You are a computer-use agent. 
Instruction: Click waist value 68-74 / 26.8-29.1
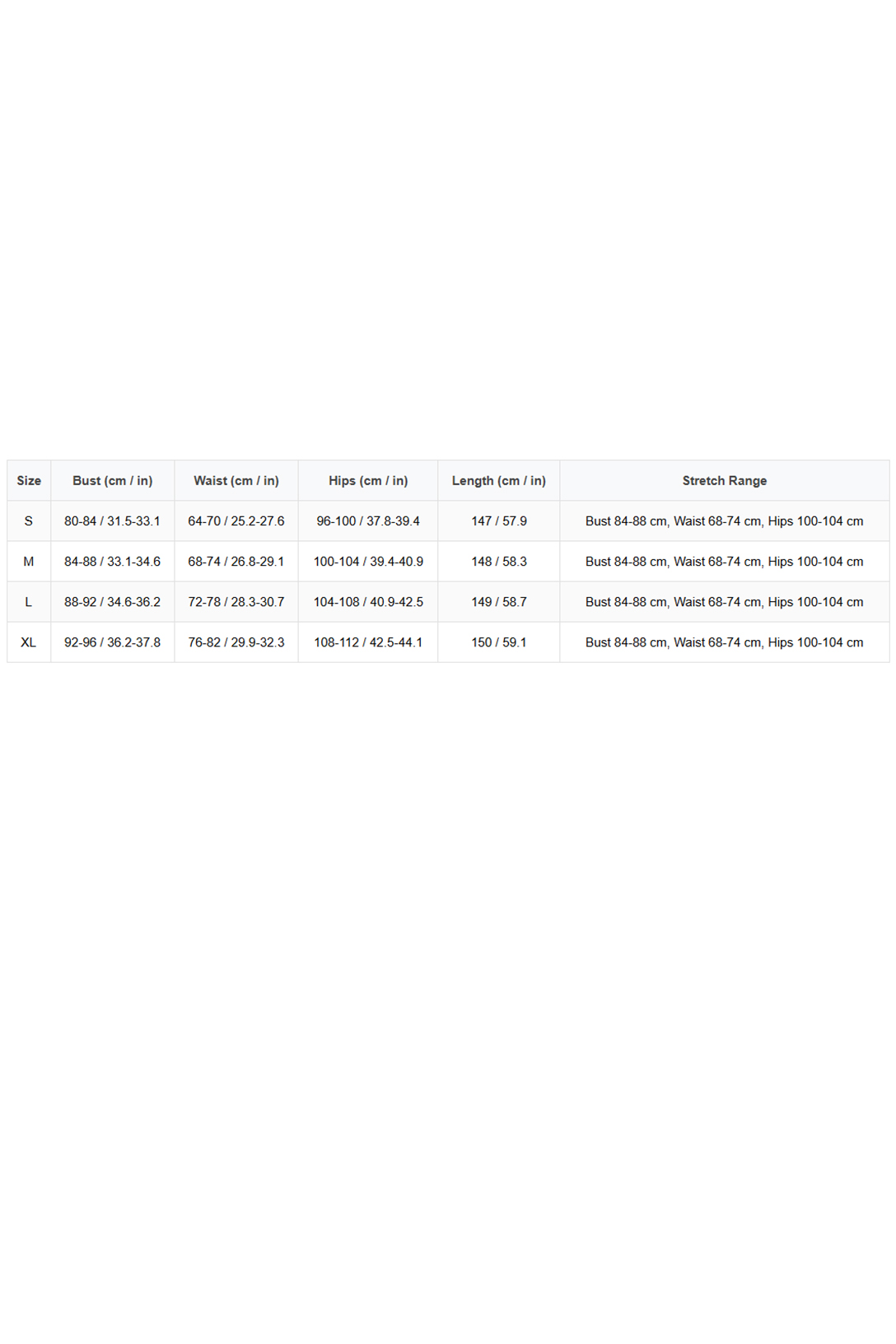(x=236, y=562)
